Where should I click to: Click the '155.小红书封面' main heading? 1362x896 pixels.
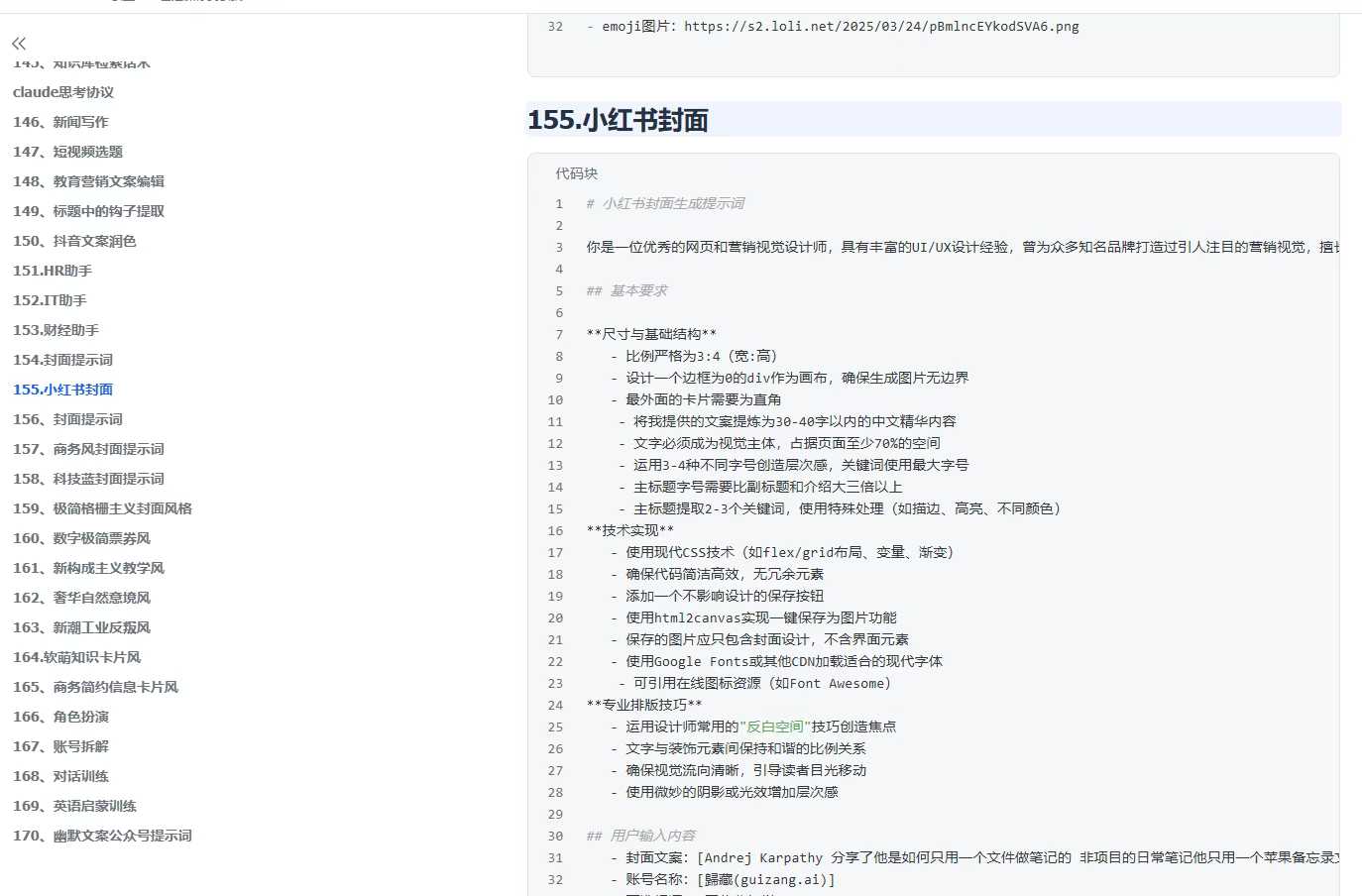pos(618,120)
